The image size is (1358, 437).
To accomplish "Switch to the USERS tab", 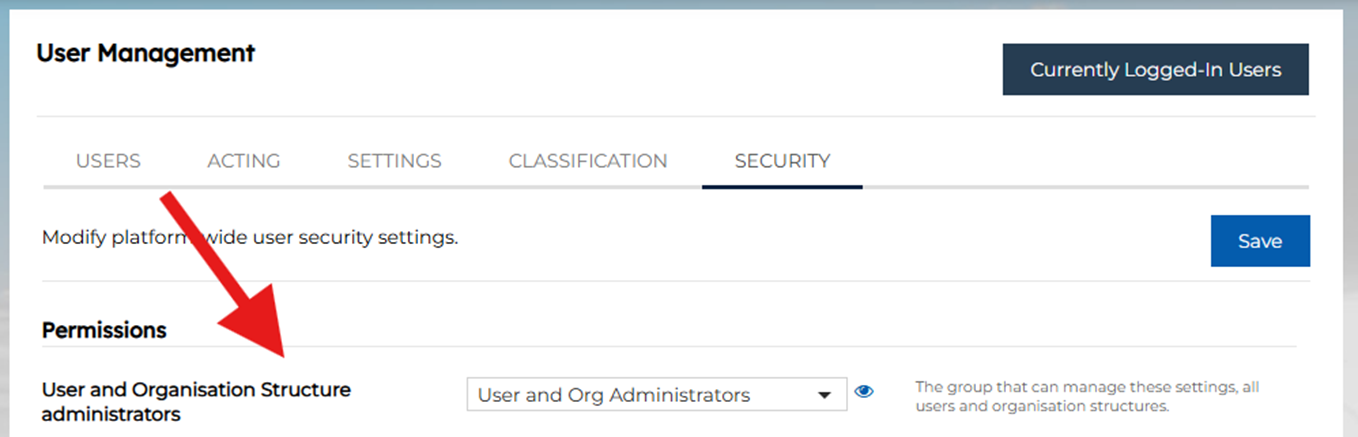I will coord(108,161).
